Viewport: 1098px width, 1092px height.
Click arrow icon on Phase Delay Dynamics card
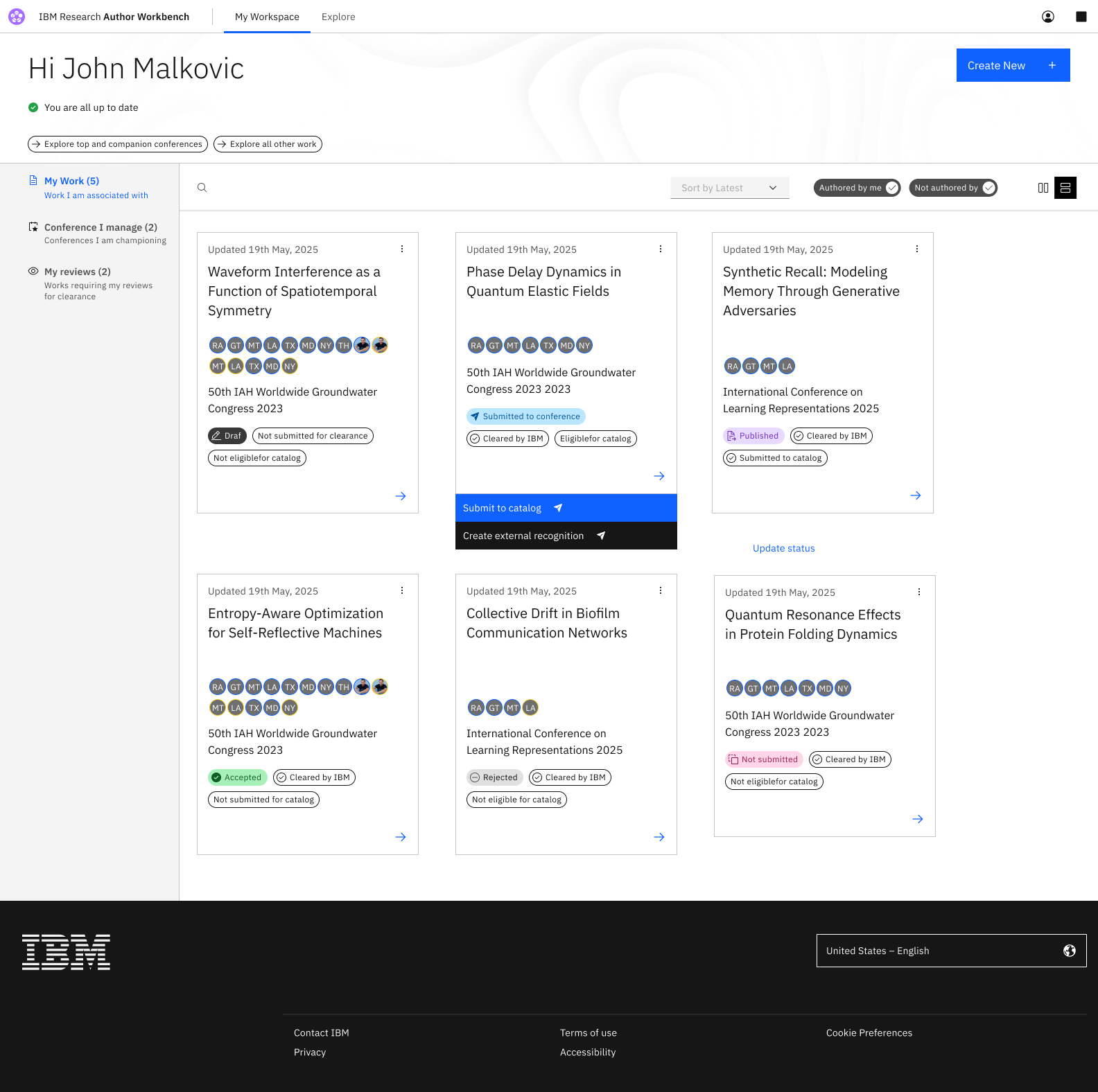pos(659,476)
